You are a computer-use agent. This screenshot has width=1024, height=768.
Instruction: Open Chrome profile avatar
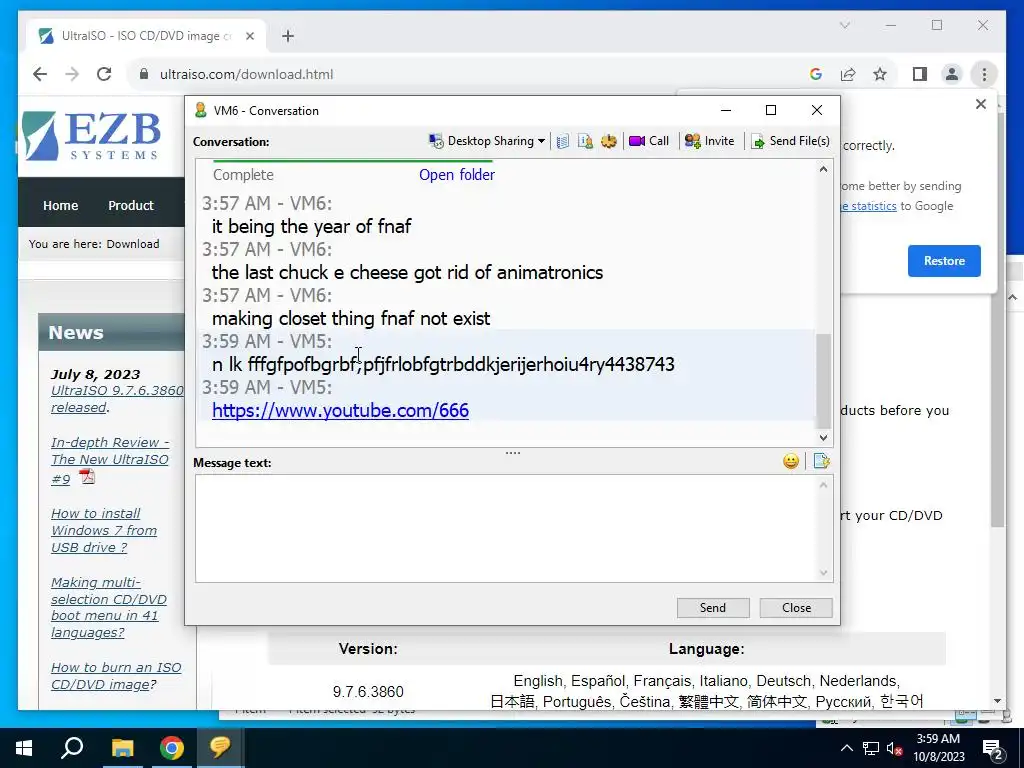pyautogui.click(x=952, y=74)
